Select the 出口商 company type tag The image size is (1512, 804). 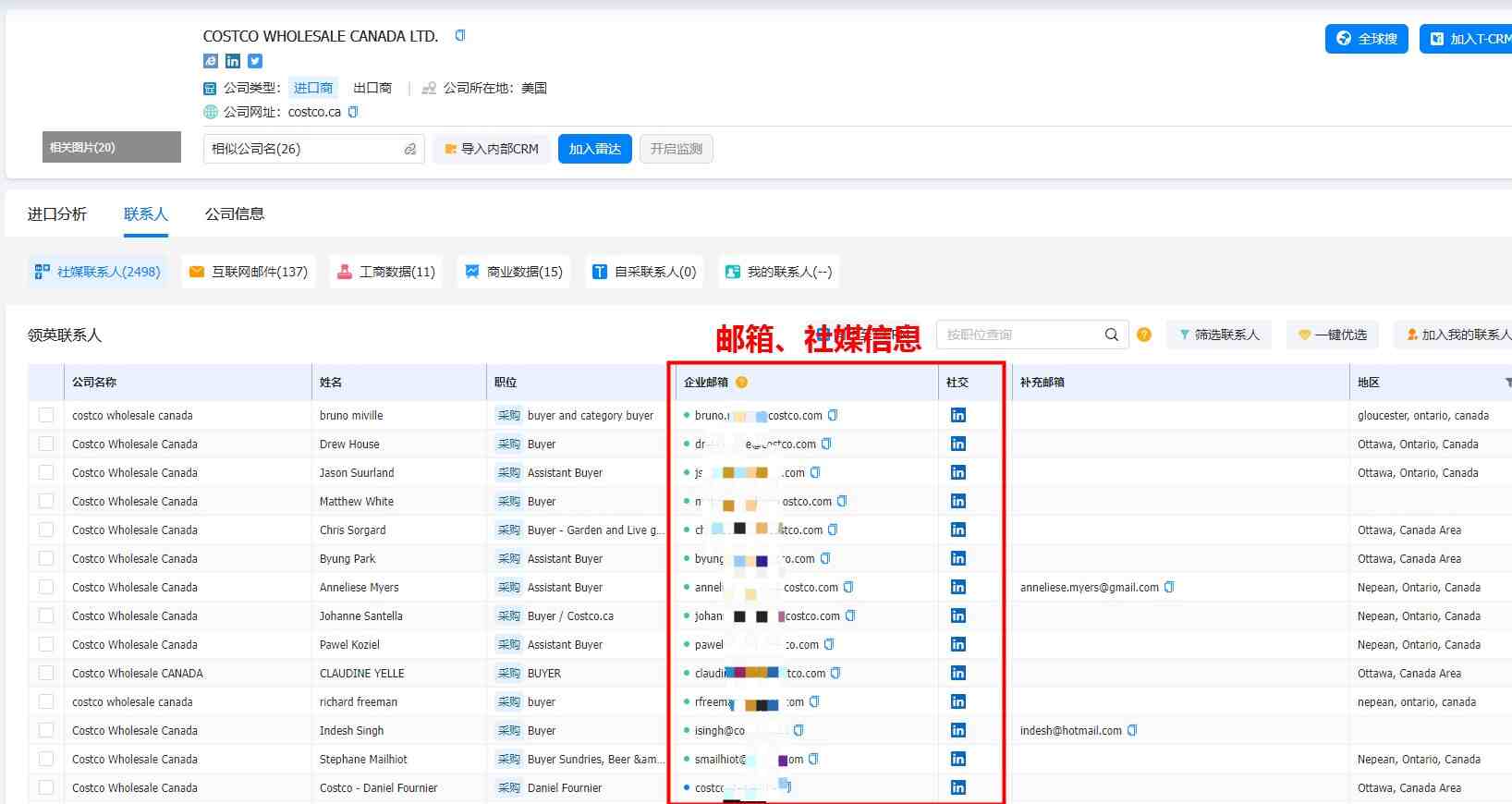click(372, 88)
